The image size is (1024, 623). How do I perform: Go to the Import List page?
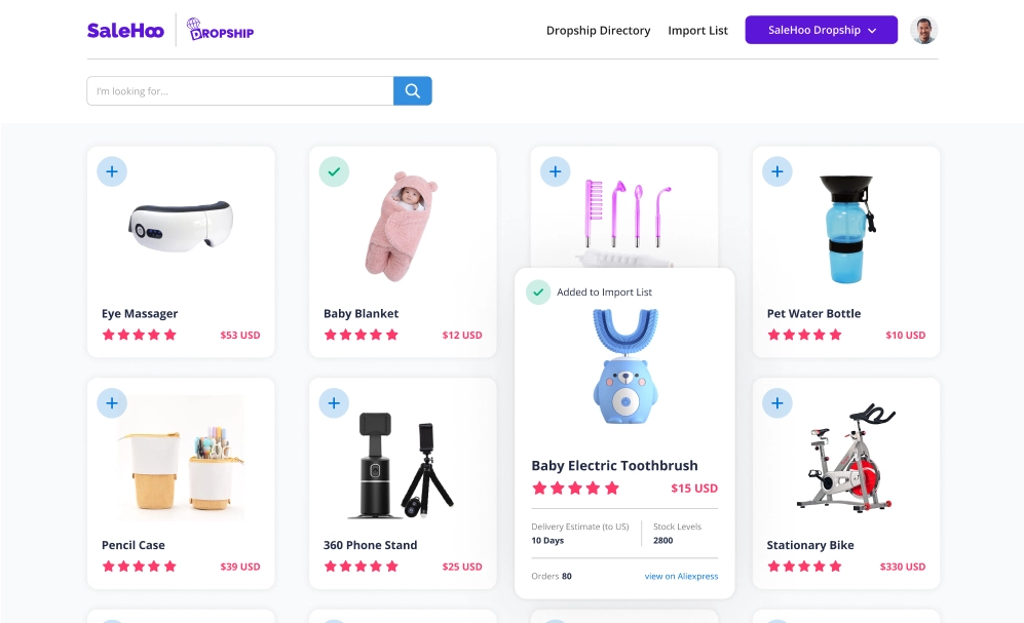tap(697, 31)
